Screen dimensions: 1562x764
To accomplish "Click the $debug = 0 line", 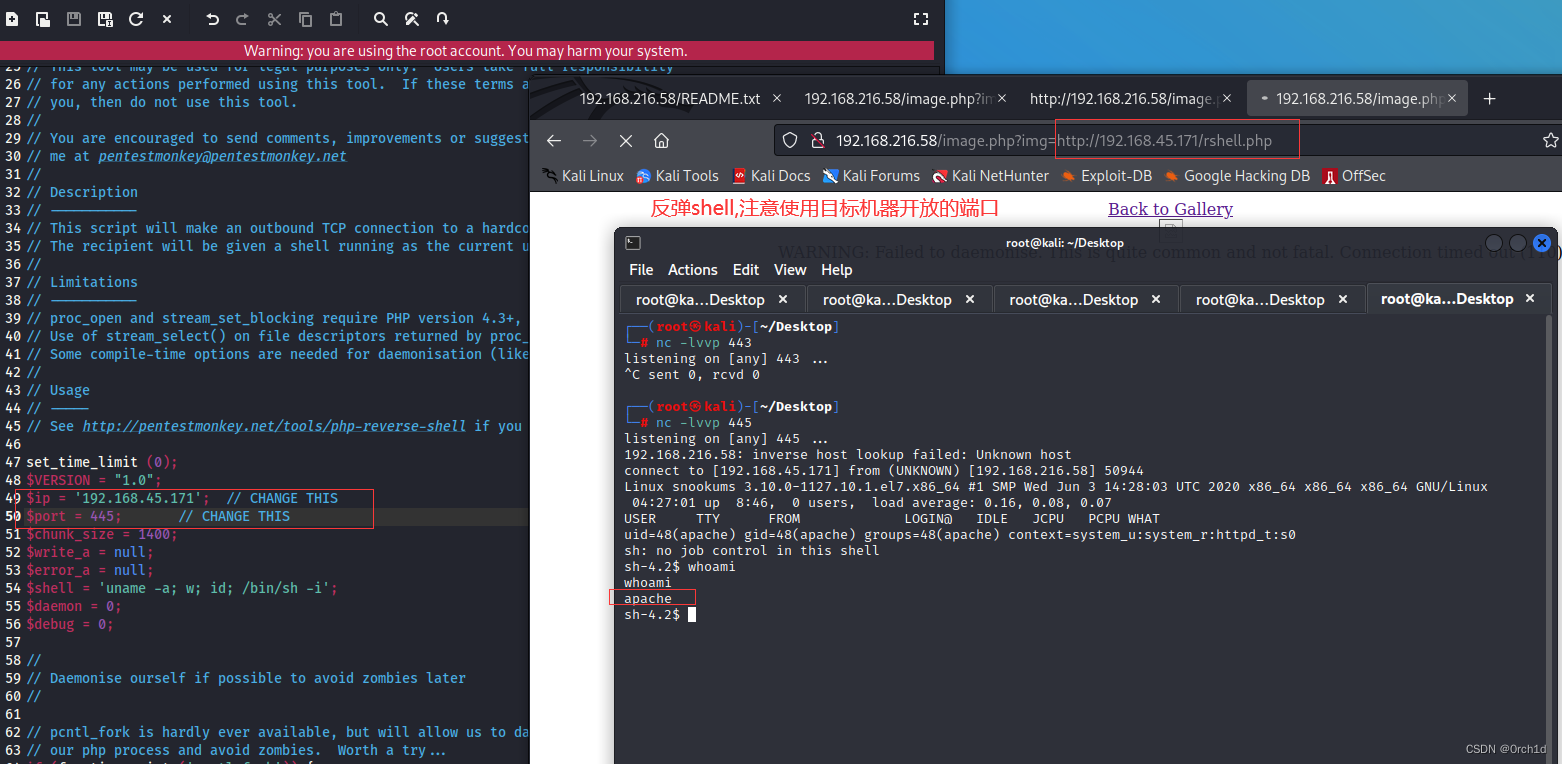I will coord(70,624).
